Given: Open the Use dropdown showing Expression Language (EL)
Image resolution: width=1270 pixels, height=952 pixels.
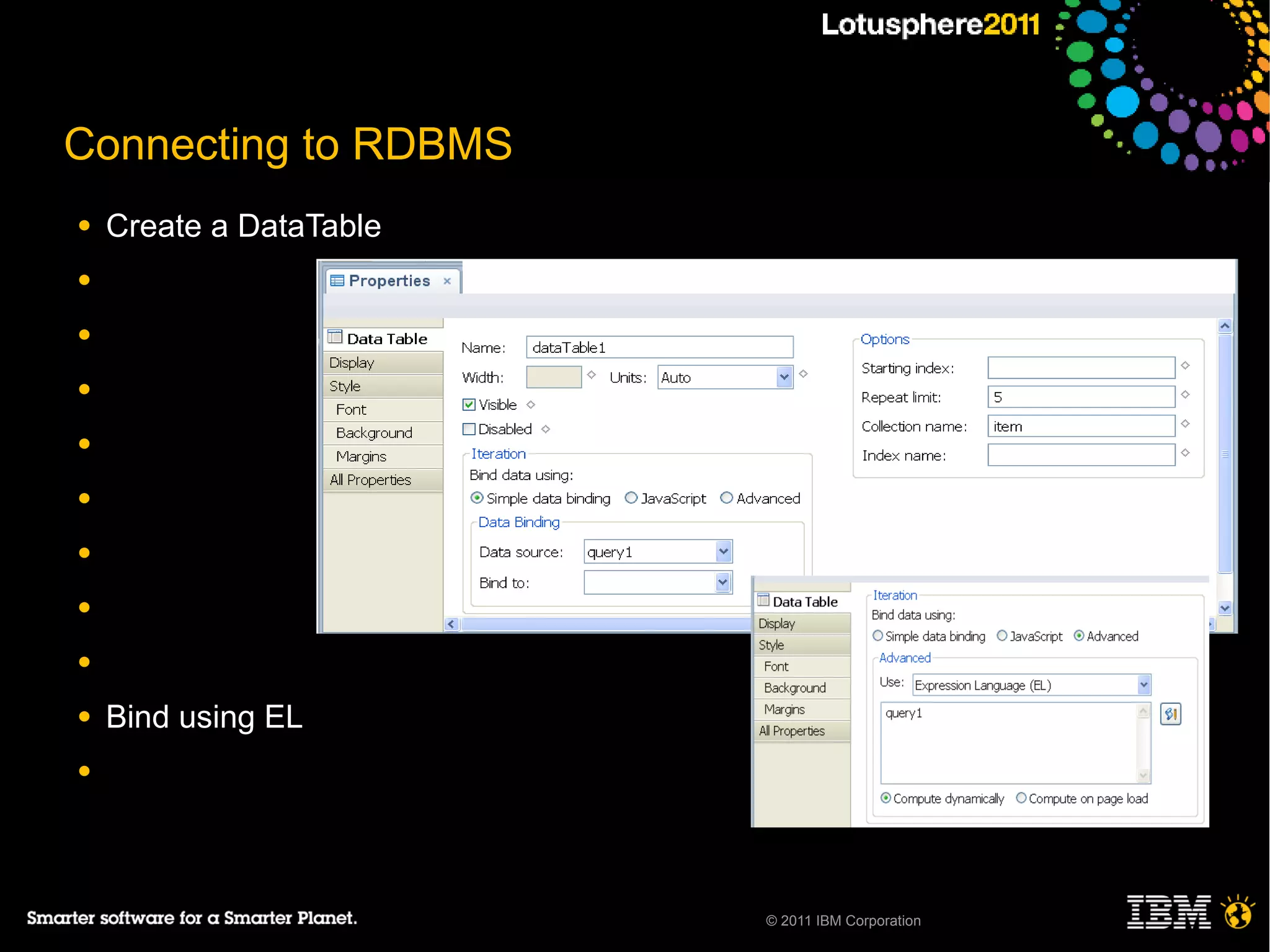Looking at the screenshot, I should pyautogui.click(x=1143, y=685).
